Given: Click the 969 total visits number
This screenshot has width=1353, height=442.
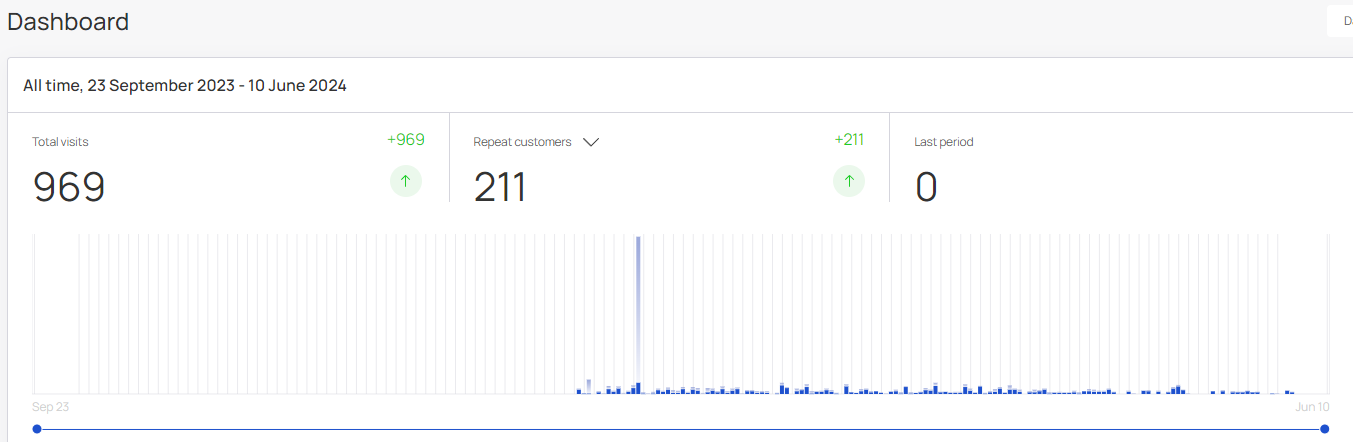Looking at the screenshot, I should 69,187.
